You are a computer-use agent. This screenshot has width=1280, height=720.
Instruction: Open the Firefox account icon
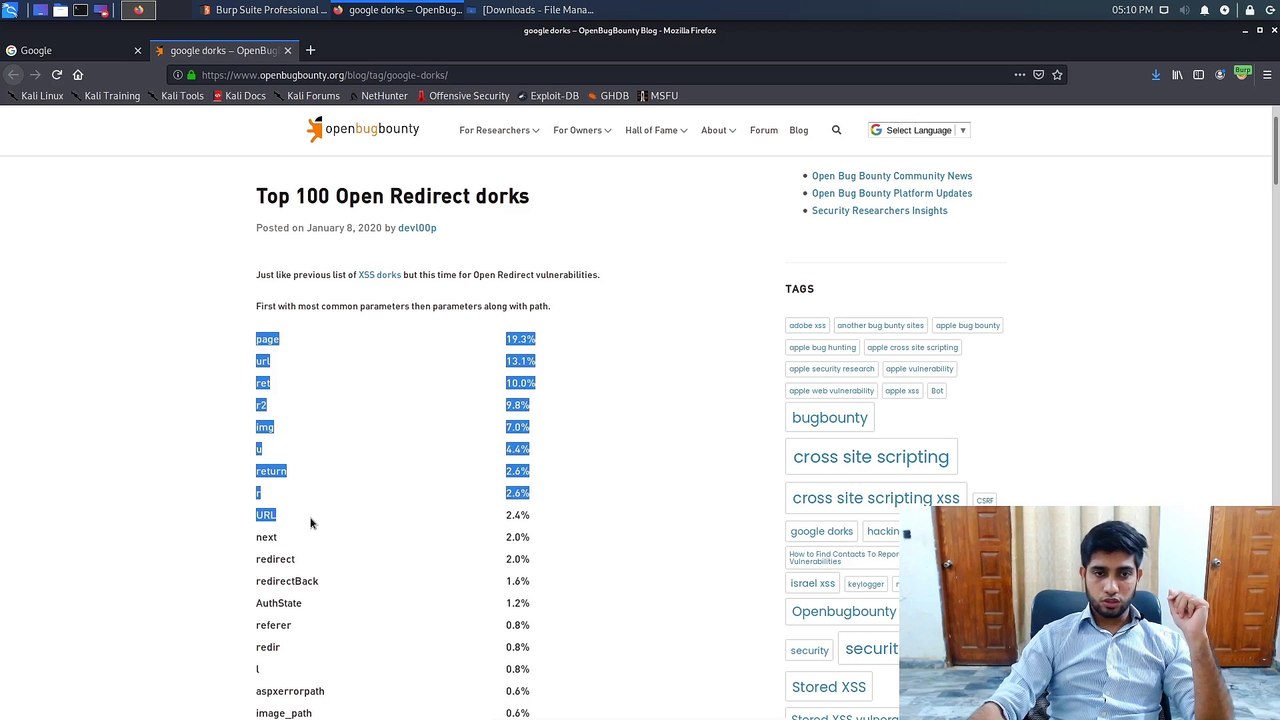pyautogui.click(x=1220, y=75)
